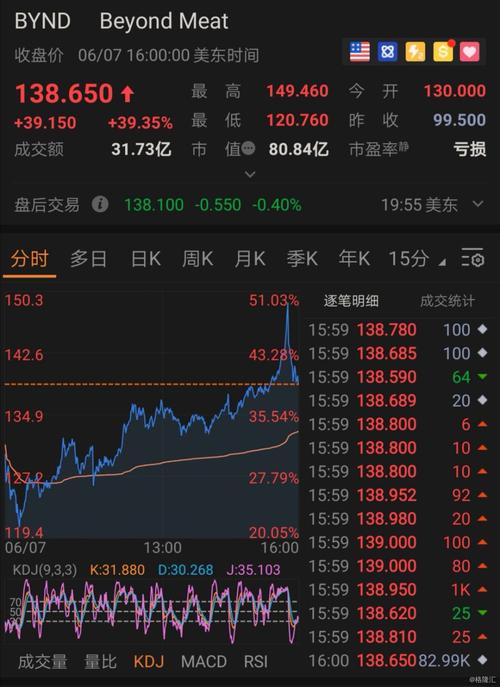Tap the yellow lightning bolt icon

click(415, 52)
